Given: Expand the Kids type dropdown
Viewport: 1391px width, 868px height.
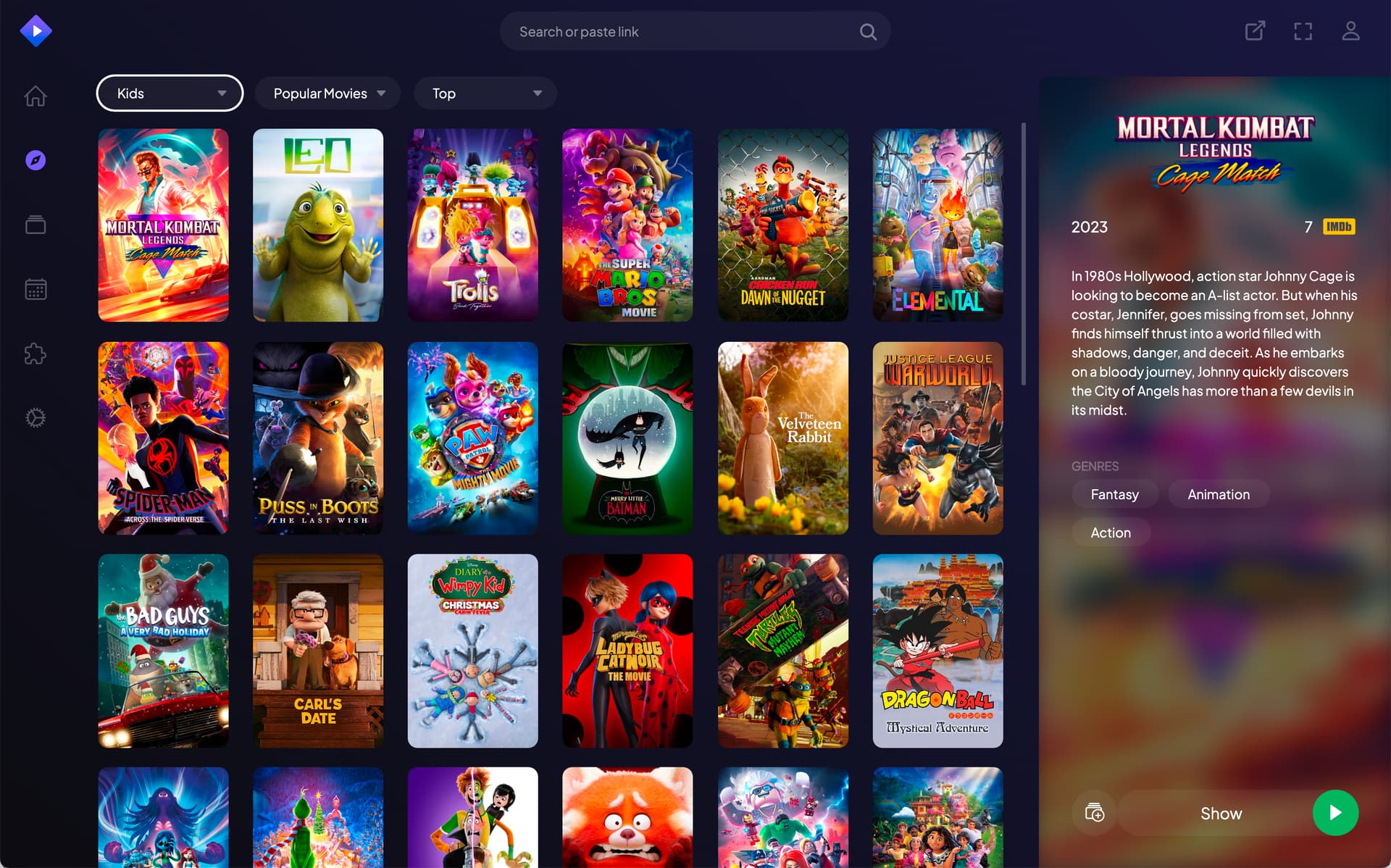Looking at the screenshot, I should 170,93.
